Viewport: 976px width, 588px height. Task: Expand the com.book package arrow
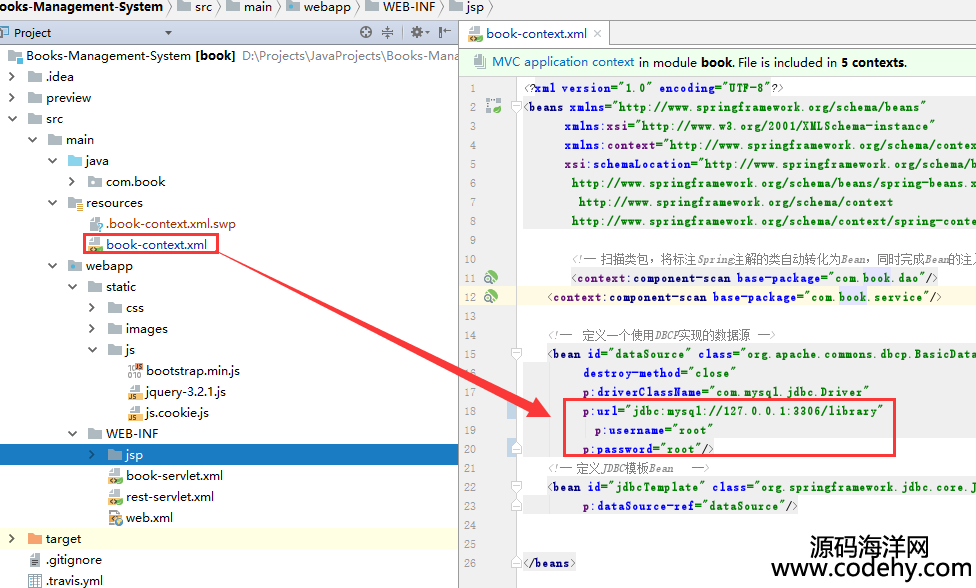(72, 182)
